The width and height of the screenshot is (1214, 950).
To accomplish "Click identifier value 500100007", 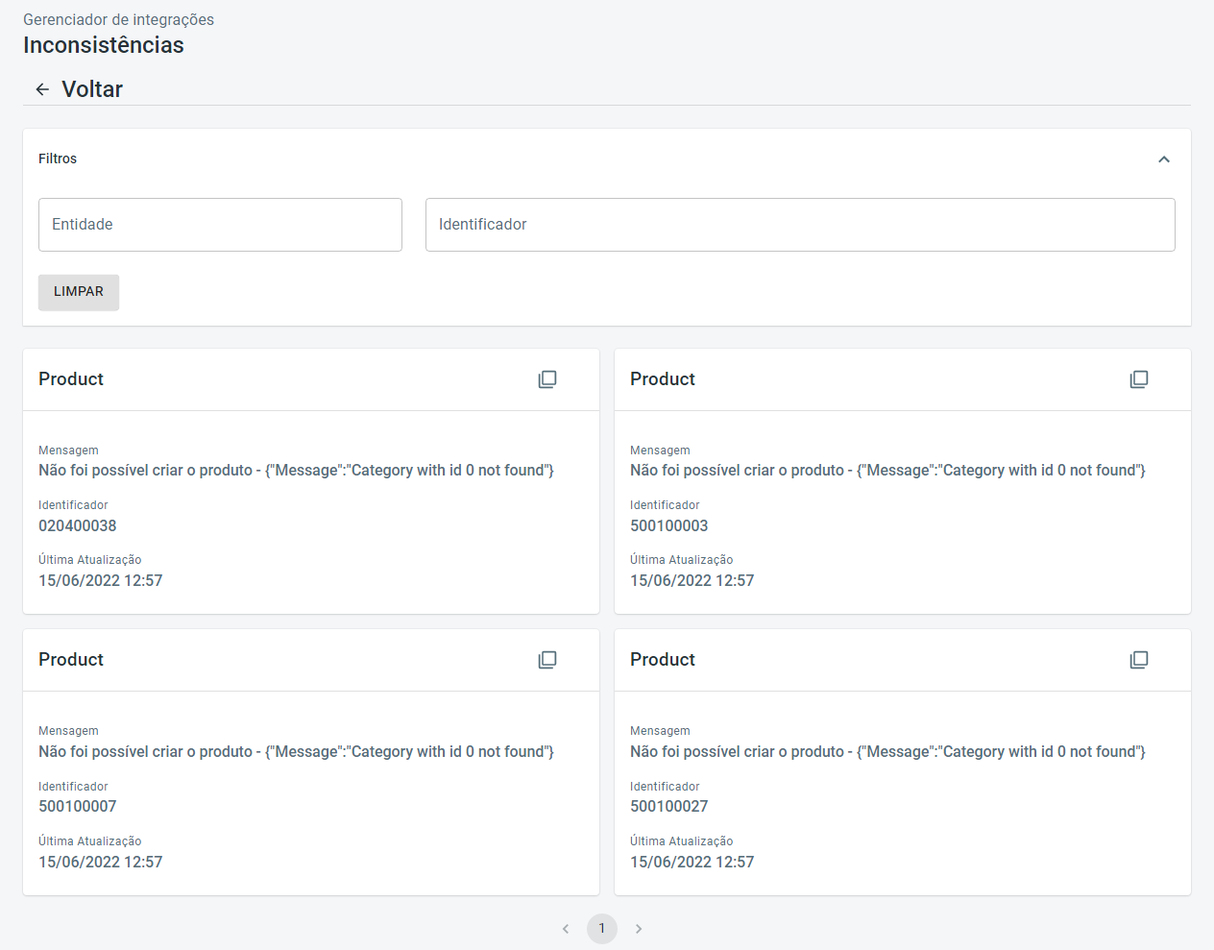I will pos(78,807).
